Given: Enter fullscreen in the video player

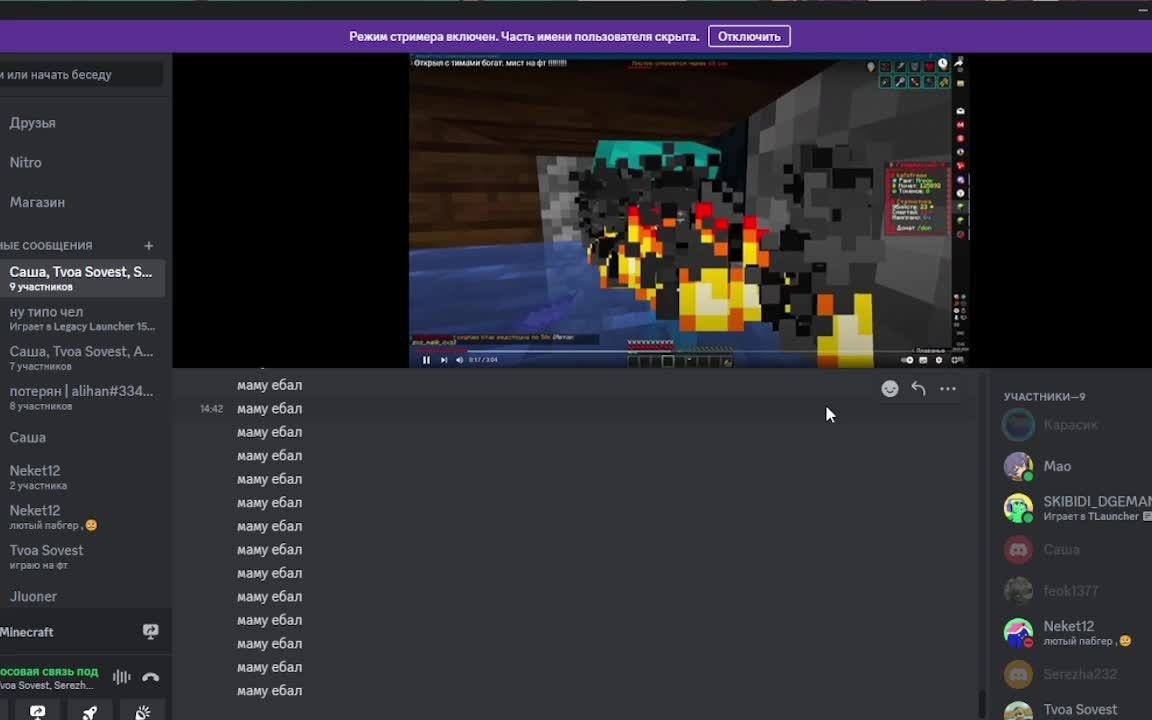Looking at the screenshot, I should click(x=956, y=360).
